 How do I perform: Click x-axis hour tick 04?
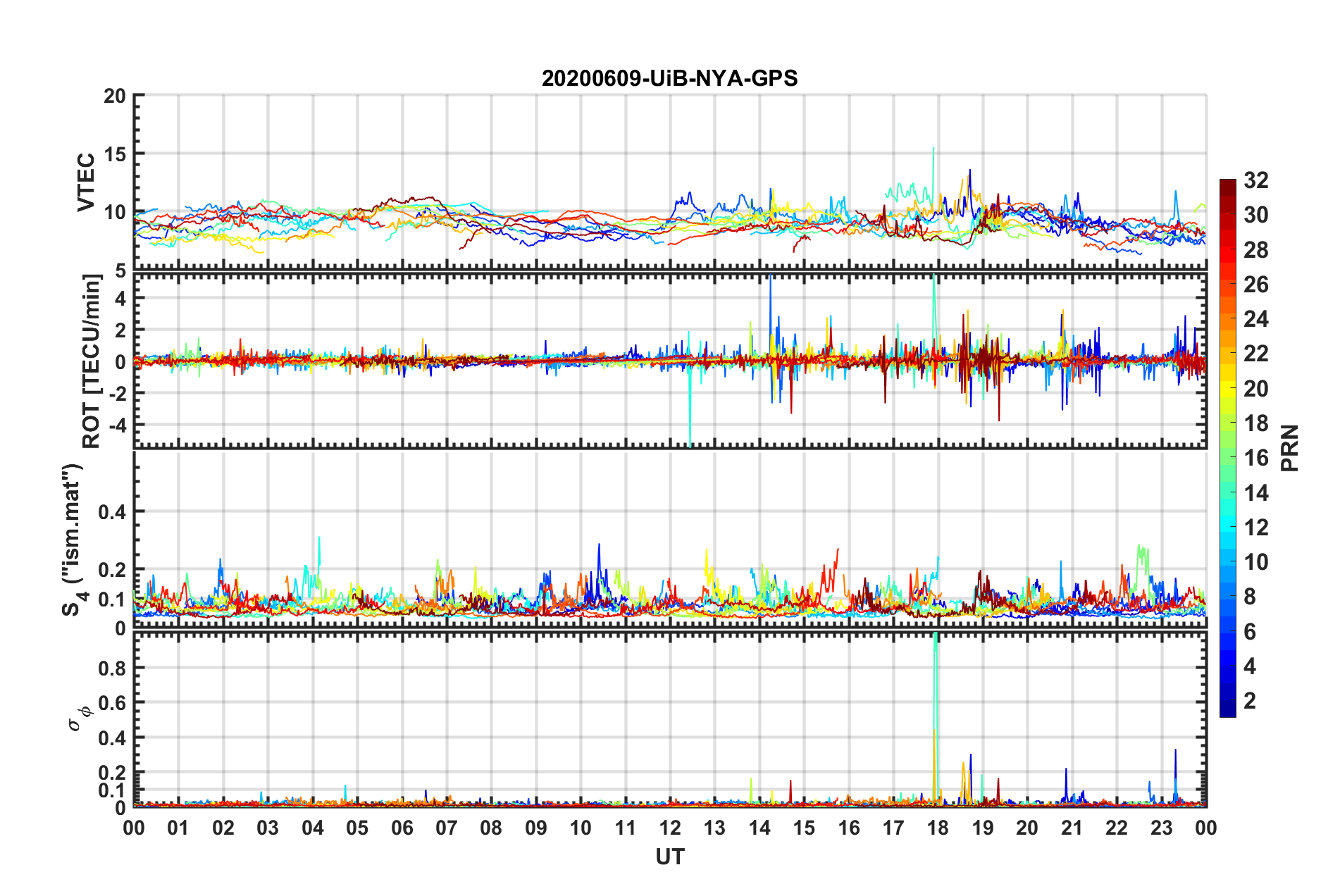click(x=313, y=828)
